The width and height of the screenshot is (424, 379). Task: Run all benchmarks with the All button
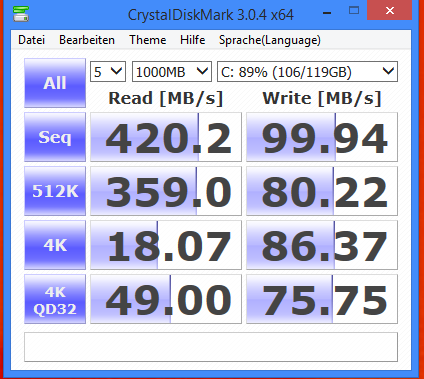(x=55, y=83)
